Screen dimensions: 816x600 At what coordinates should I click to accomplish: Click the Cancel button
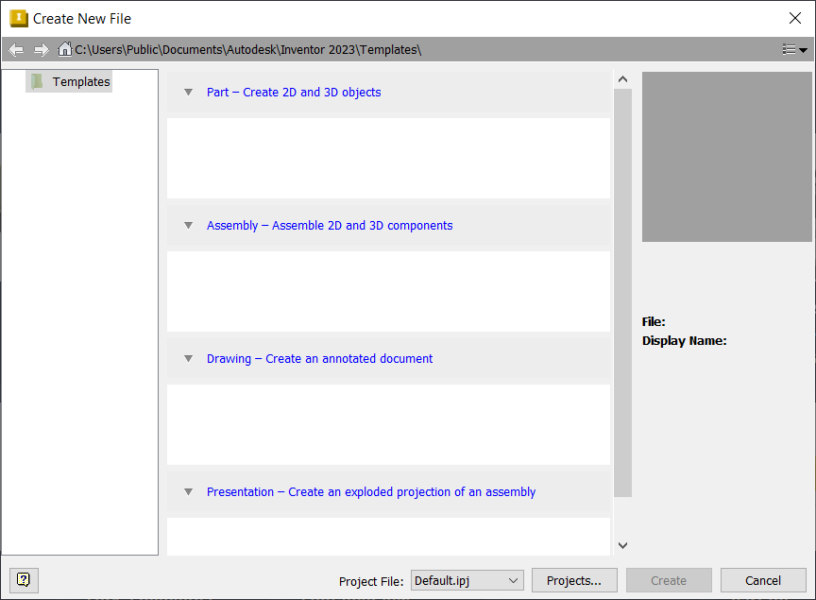coord(763,580)
